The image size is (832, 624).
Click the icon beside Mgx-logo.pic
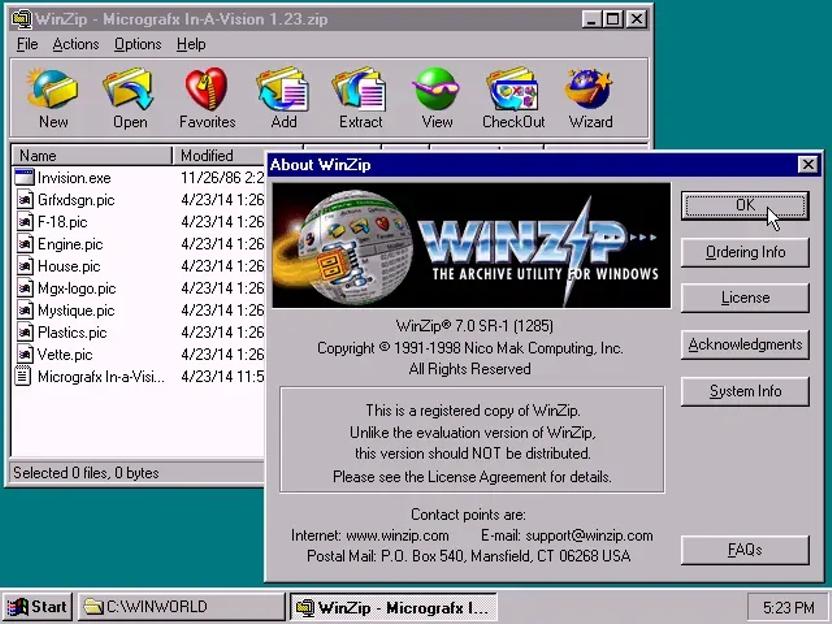[x=24, y=288]
